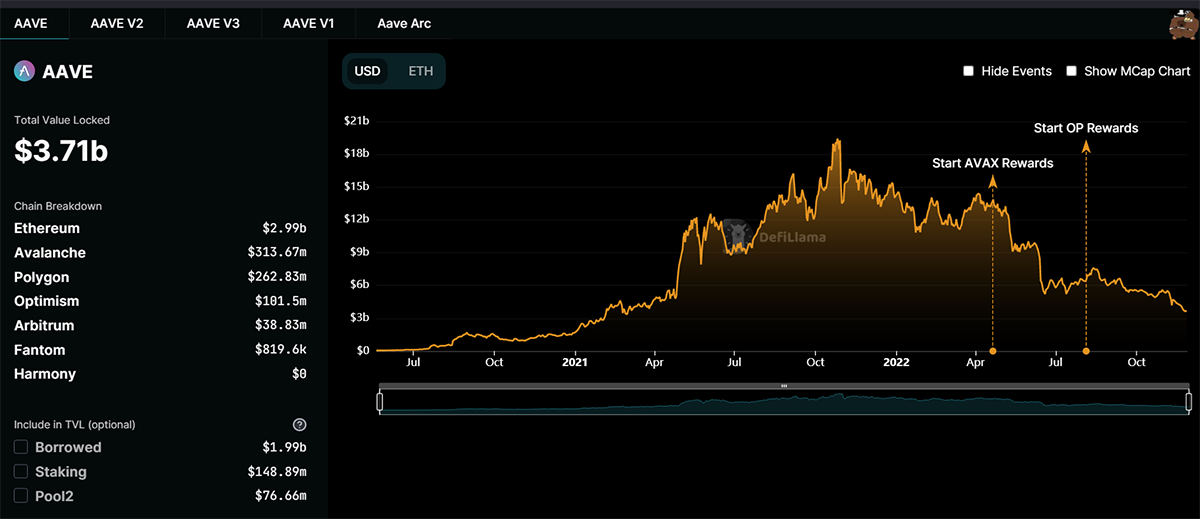
Task: Click the 2021 x-axis label
Action: tap(575, 363)
